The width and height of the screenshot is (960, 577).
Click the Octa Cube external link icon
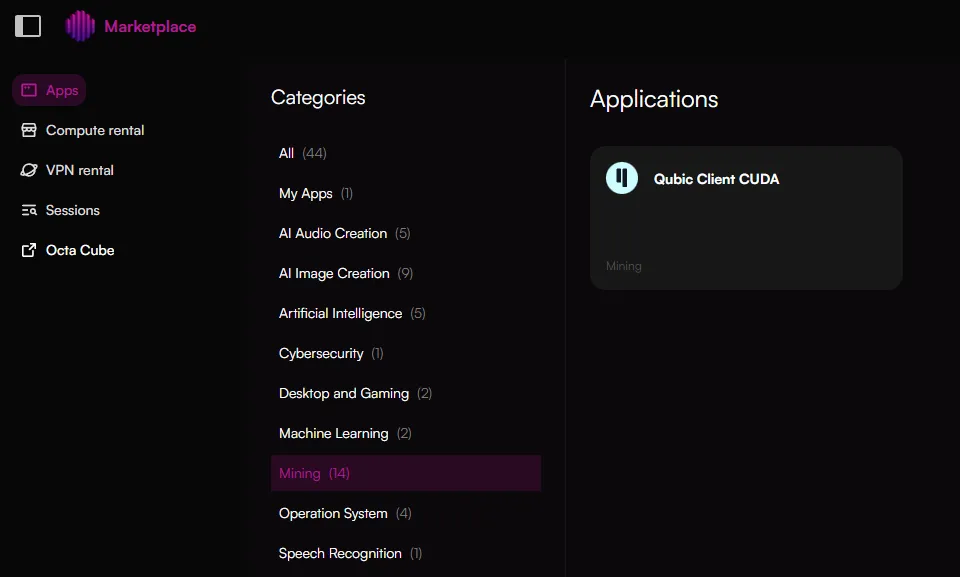[x=29, y=250]
